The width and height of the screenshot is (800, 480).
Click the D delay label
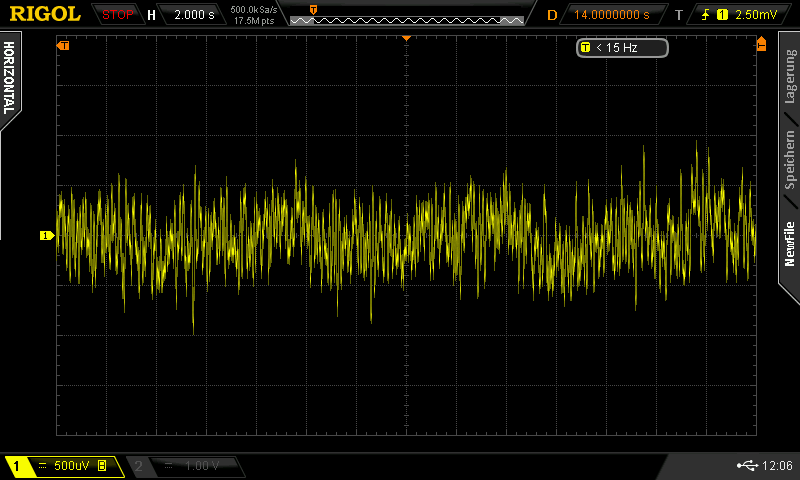[x=552, y=15]
